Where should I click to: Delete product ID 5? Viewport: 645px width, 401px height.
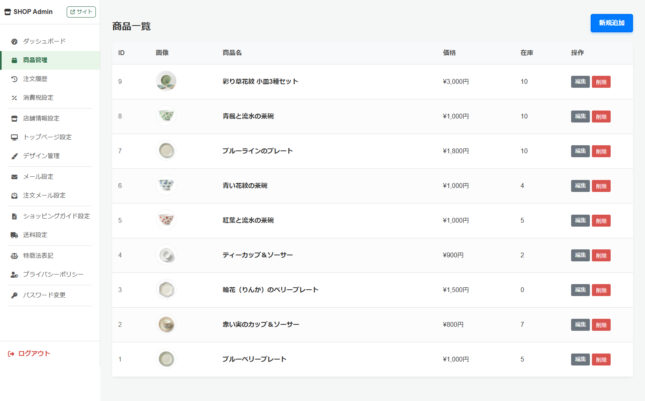coord(601,220)
